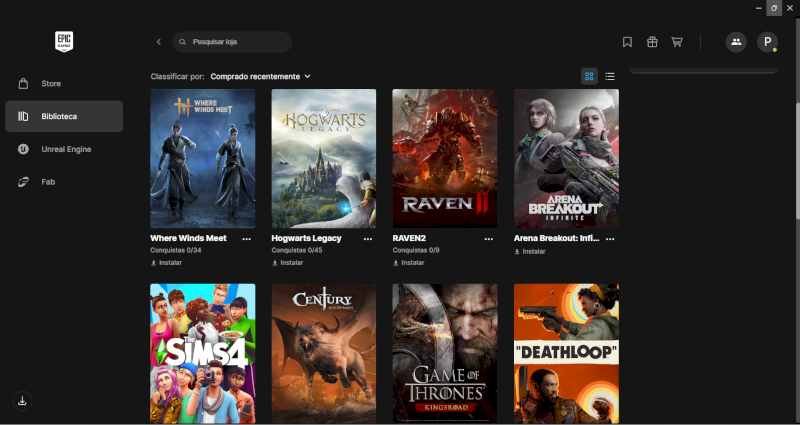Screen dimensions: 800x425
Task: Minimize the Epic Games window
Action: 759,8
